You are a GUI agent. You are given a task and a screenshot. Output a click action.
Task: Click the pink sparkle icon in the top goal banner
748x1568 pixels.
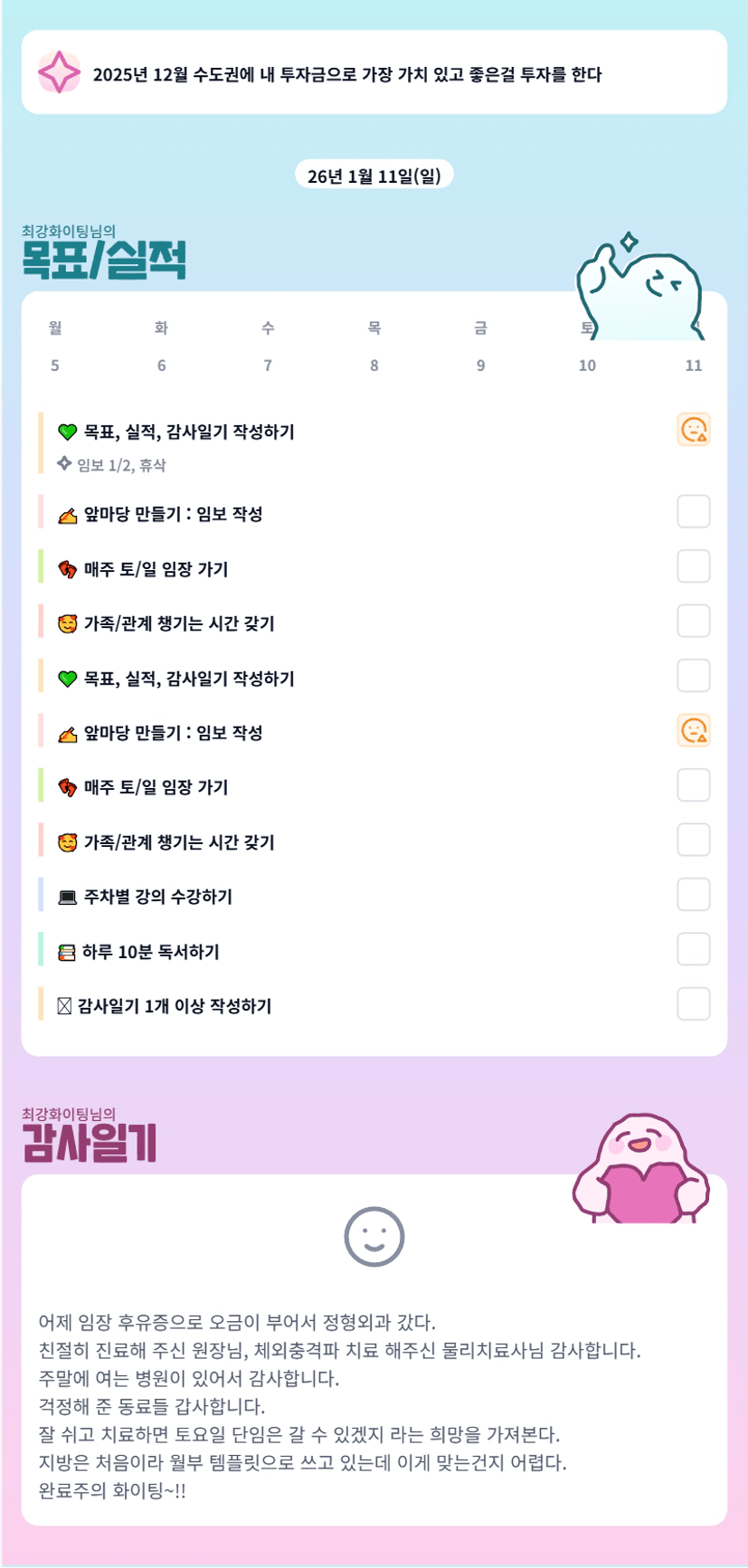[60, 72]
